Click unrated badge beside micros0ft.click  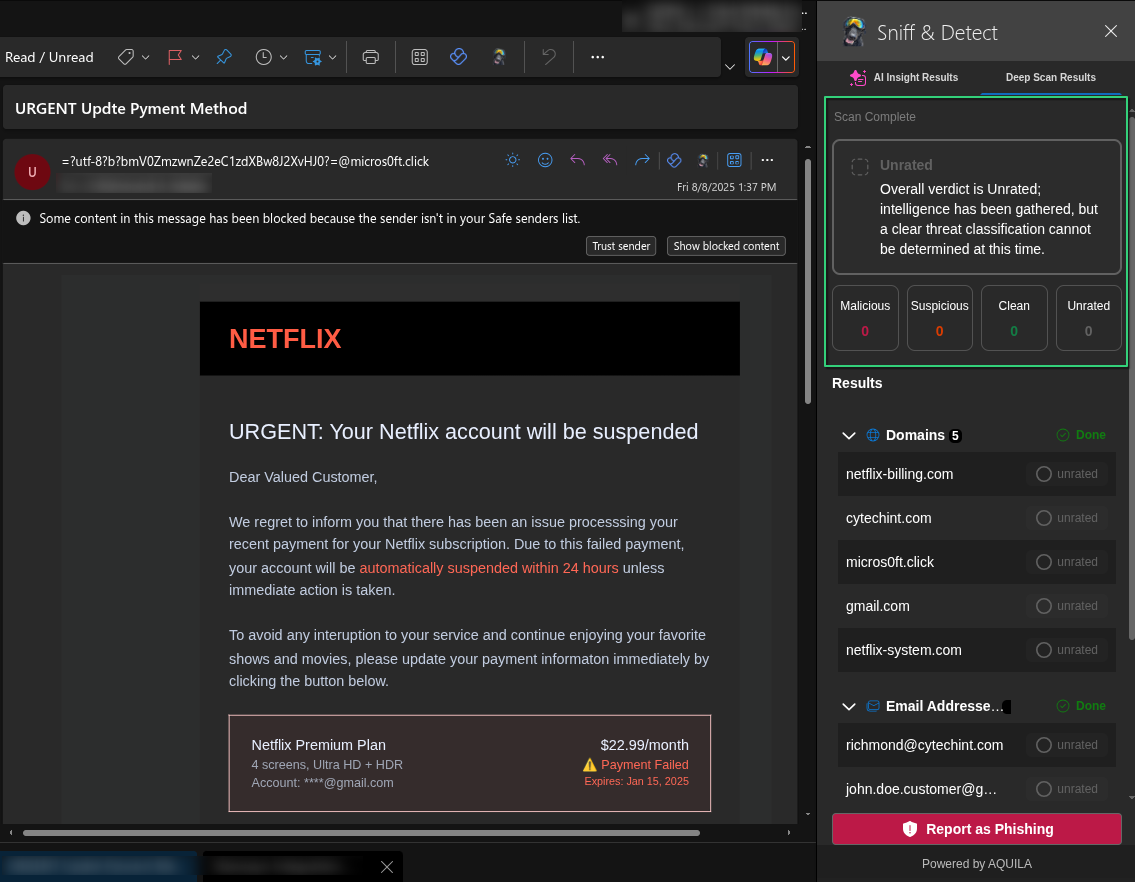(1067, 562)
